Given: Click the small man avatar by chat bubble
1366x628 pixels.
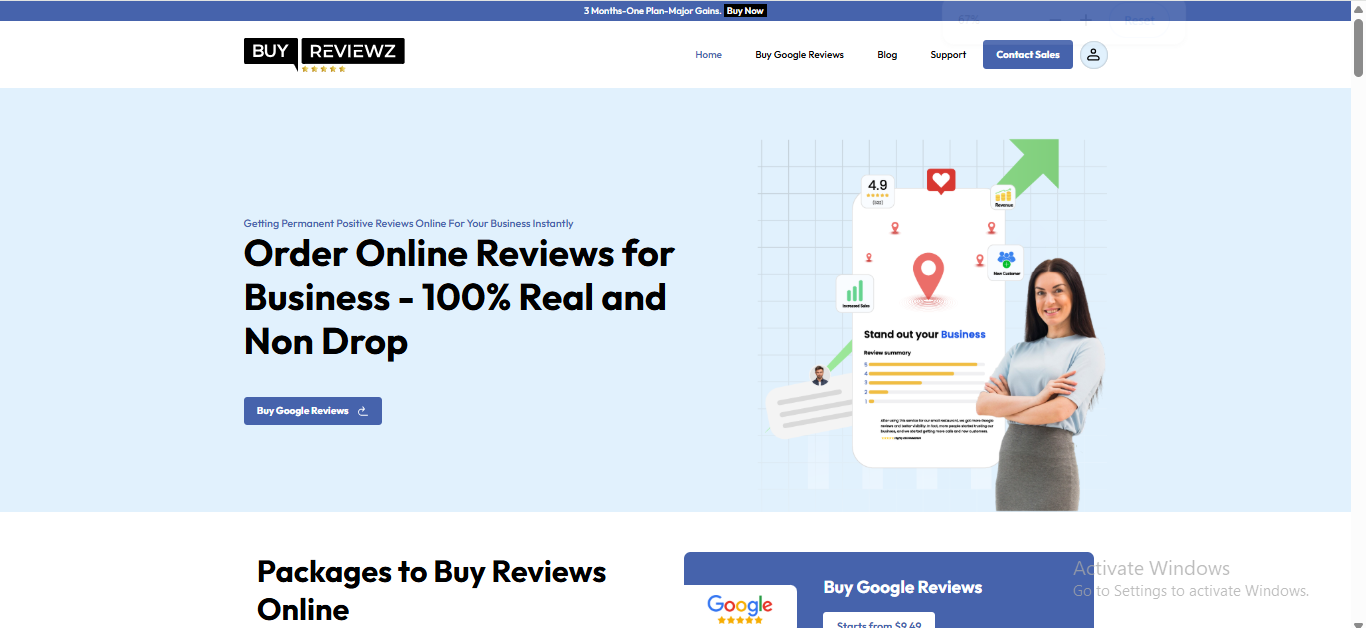Looking at the screenshot, I should 820,375.
